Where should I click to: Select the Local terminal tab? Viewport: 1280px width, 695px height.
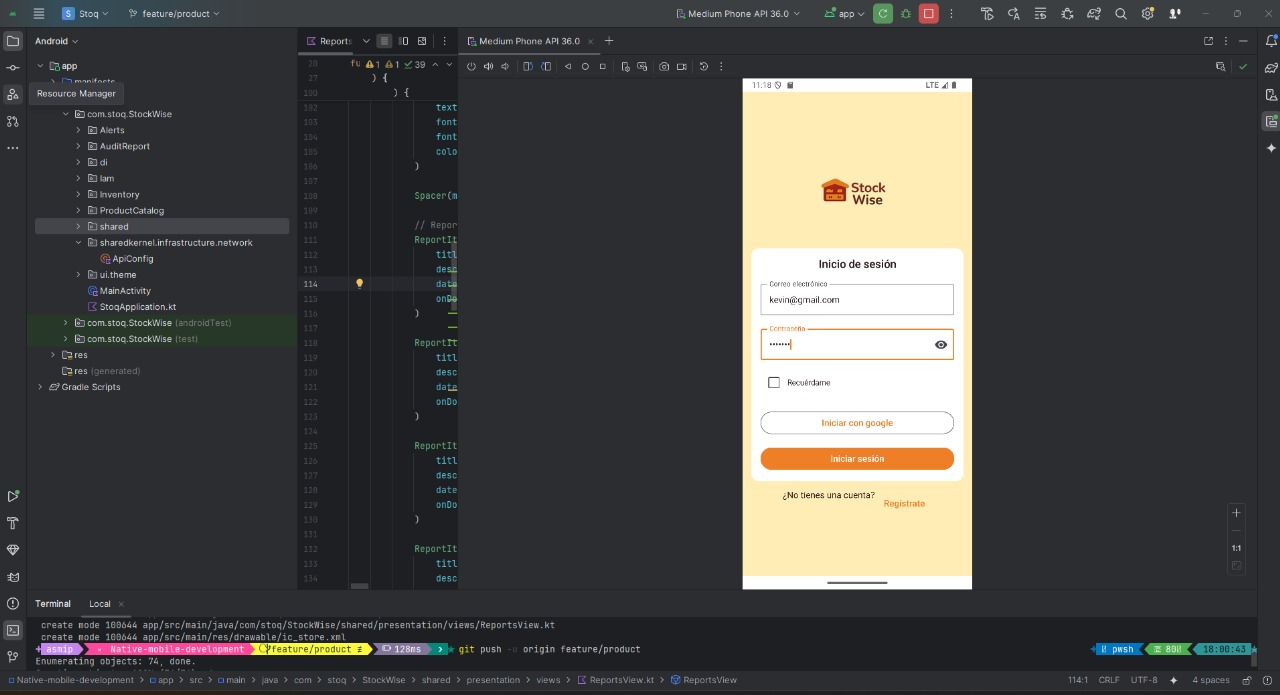(100, 604)
